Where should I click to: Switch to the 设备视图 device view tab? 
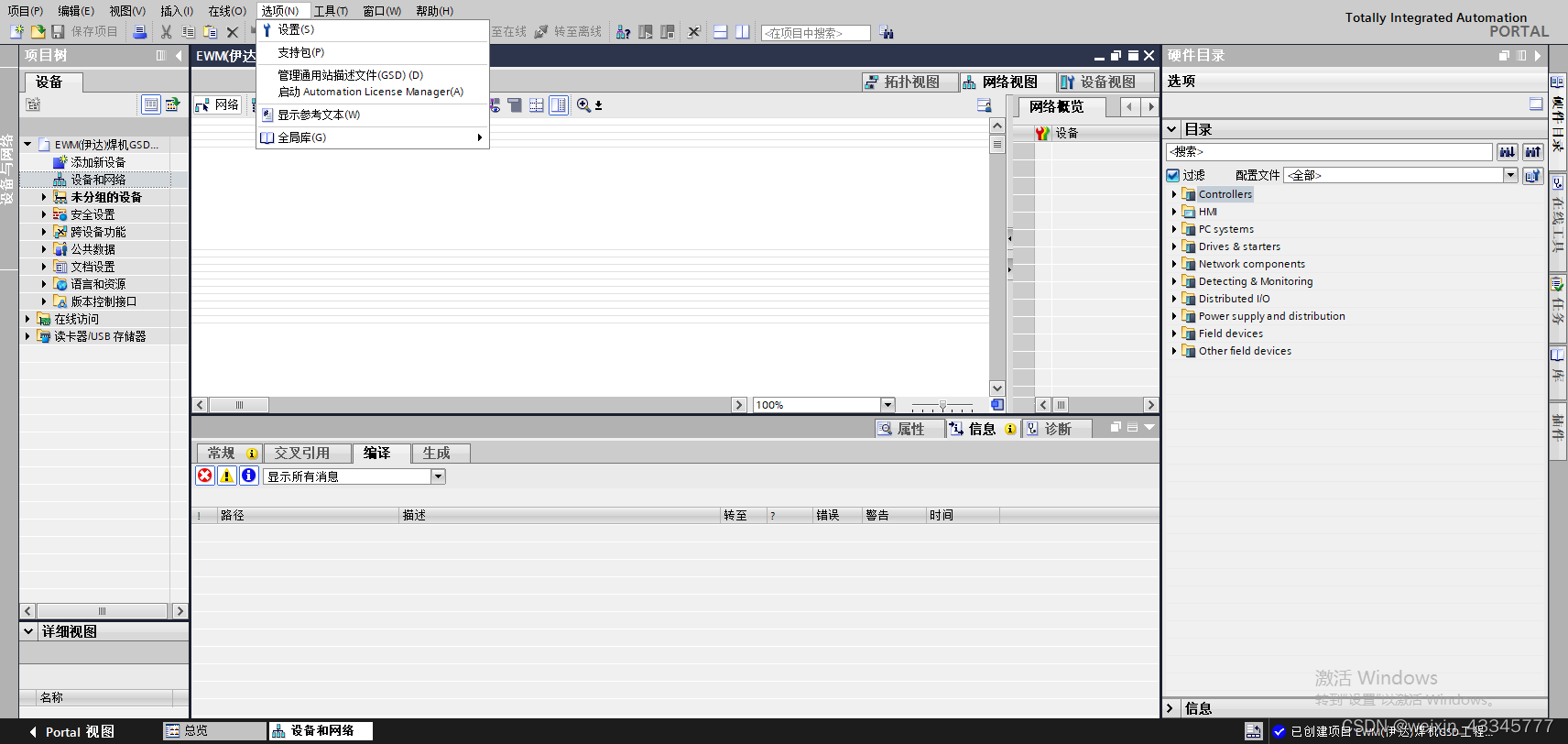click(x=1105, y=82)
